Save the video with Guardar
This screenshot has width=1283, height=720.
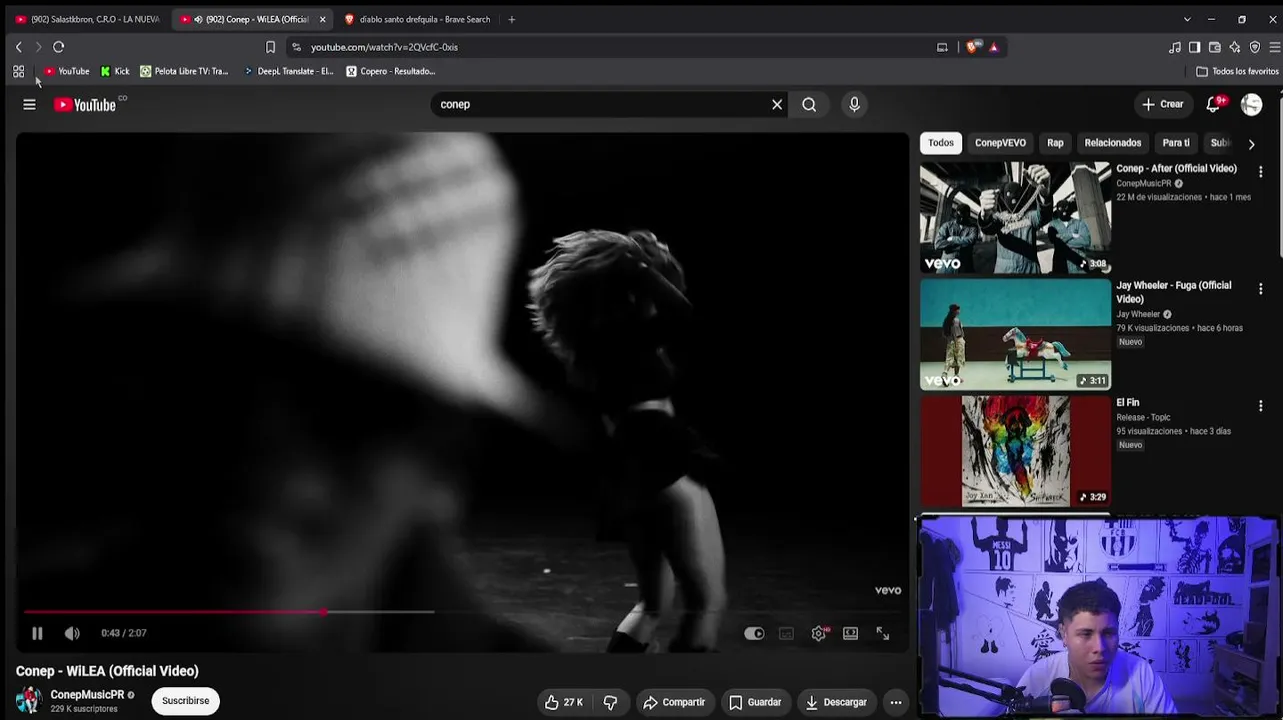point(755,702)
